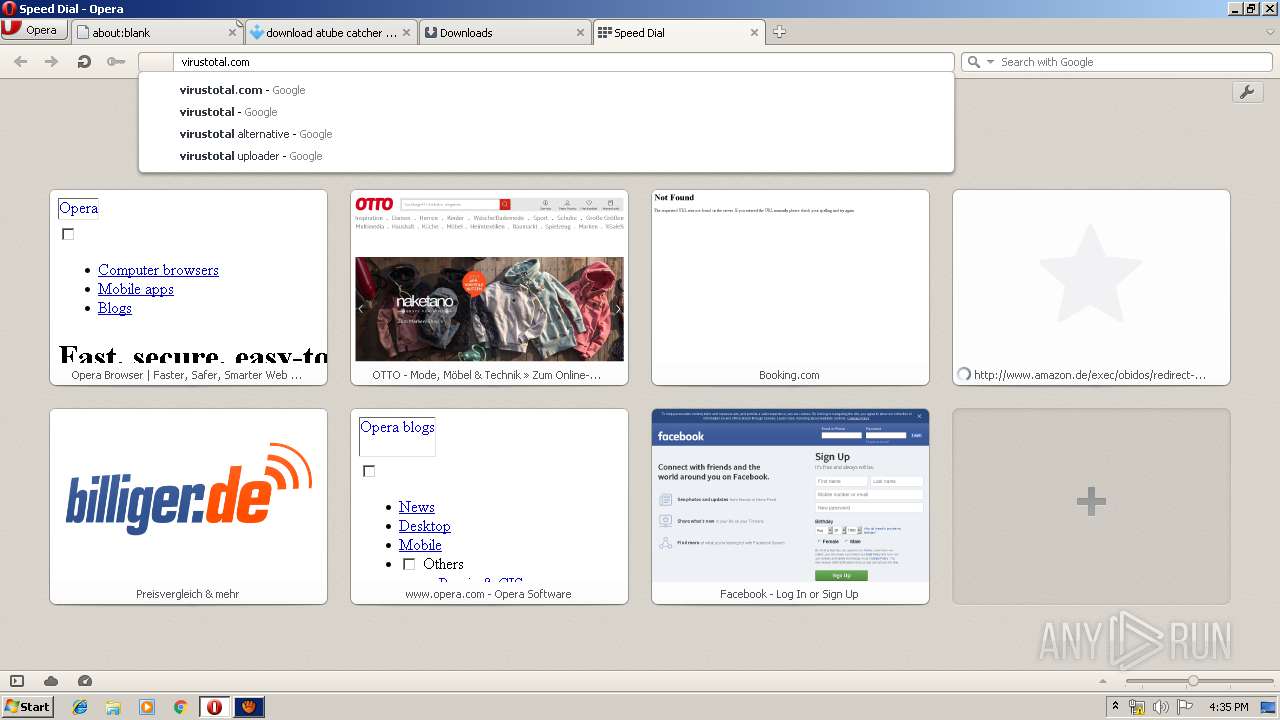Open the panels toggle icon in status bar
Image resolution: width=1280 pixels, height=720 pixels.
pyautogui.click(x=17, y=681)
